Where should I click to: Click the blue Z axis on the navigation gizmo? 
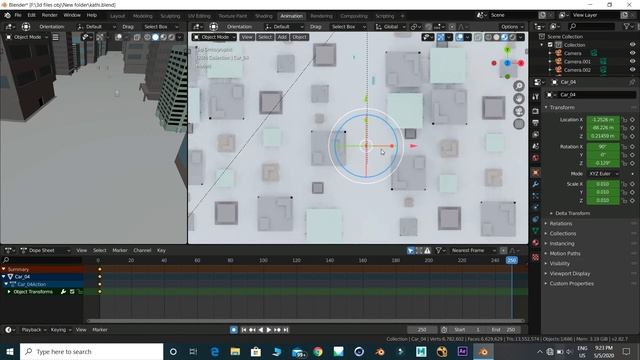tap(507, 63)
